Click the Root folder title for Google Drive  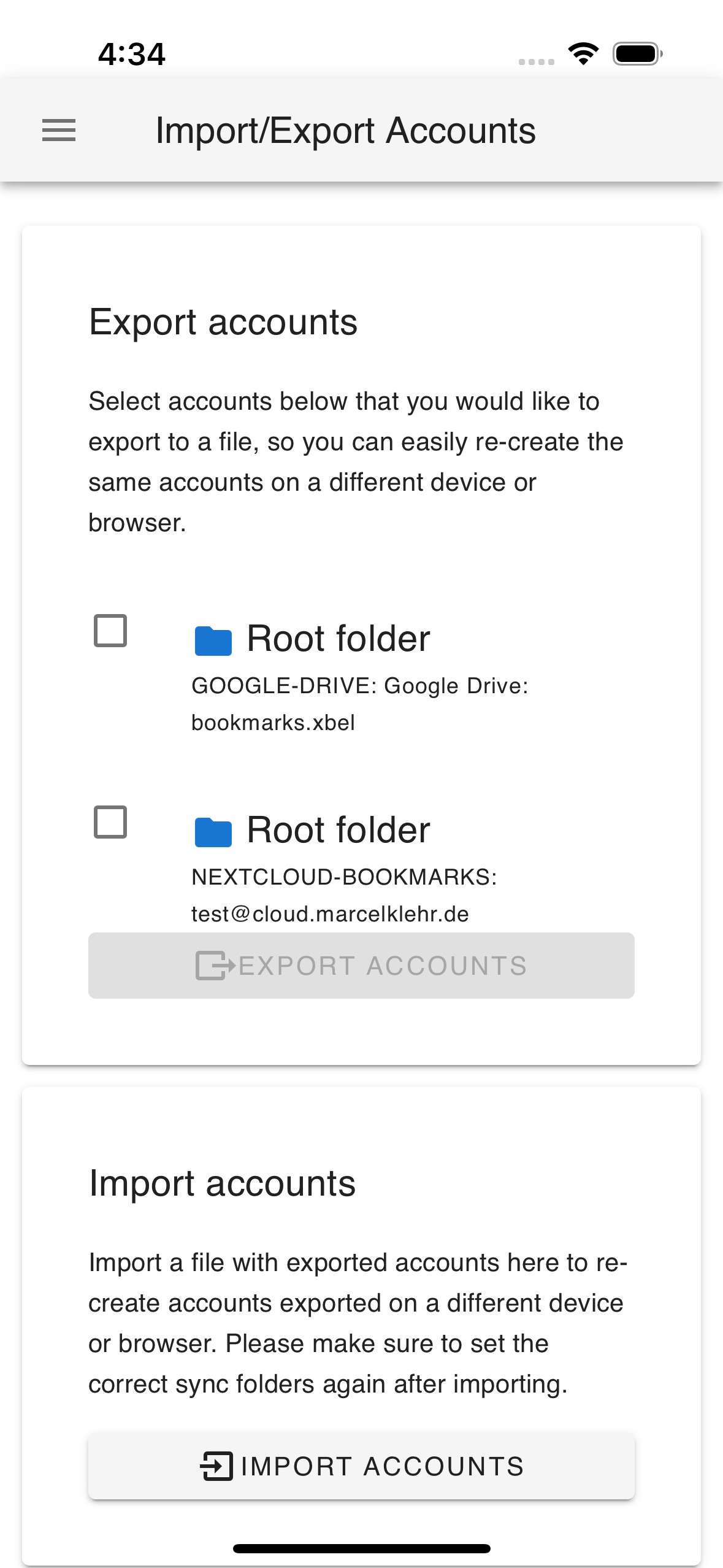(339, 639)
